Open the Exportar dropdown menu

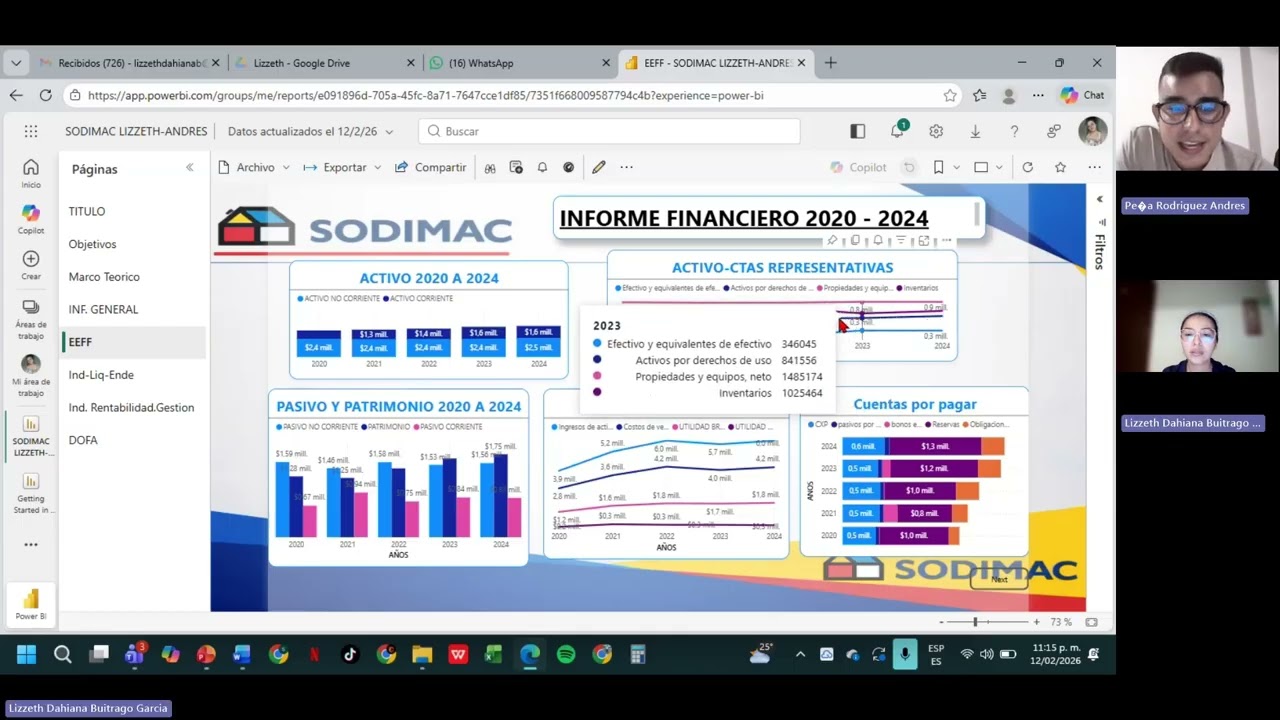coord(343,167)
